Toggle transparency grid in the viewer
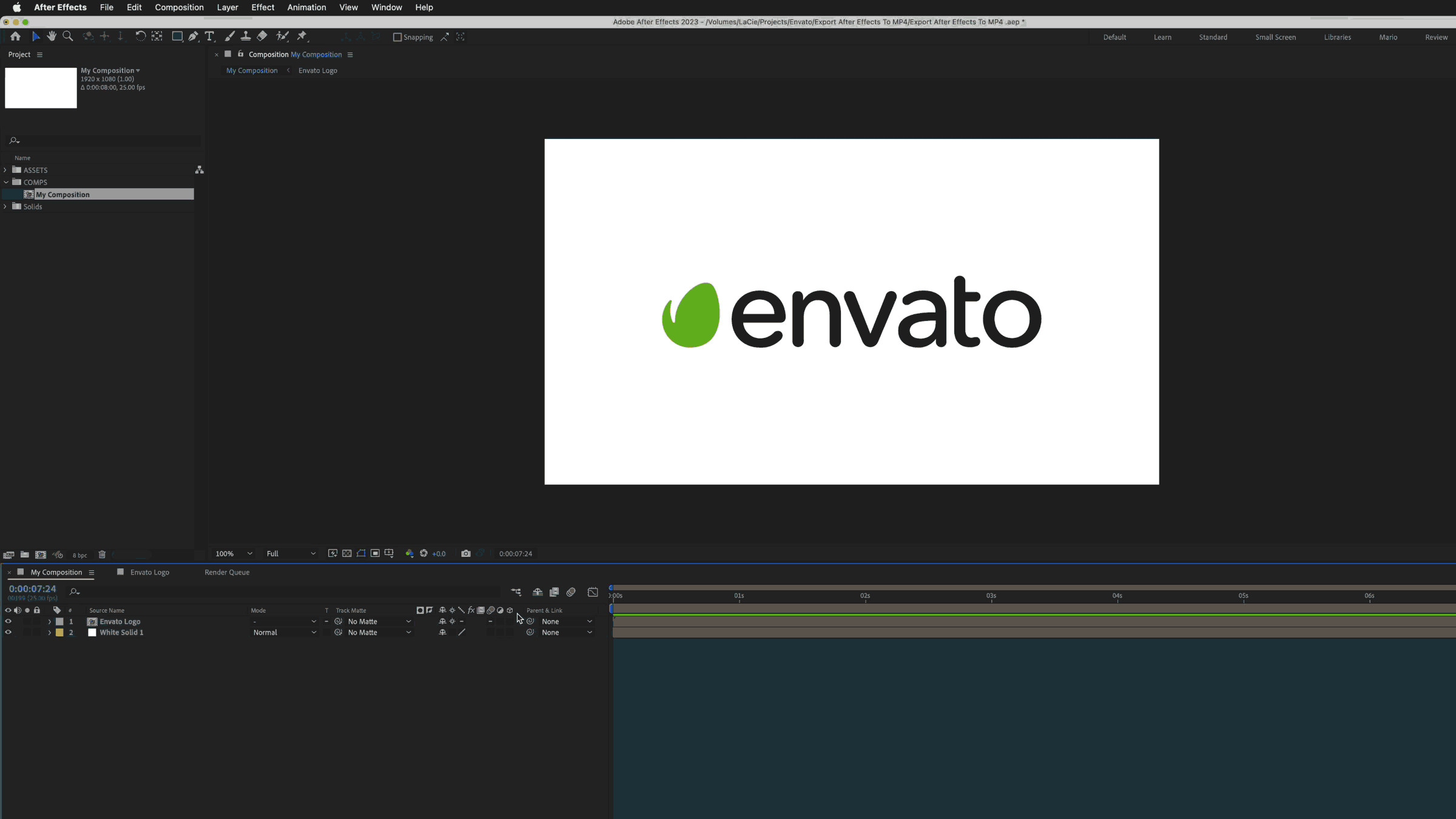 (x=346, y=553)
